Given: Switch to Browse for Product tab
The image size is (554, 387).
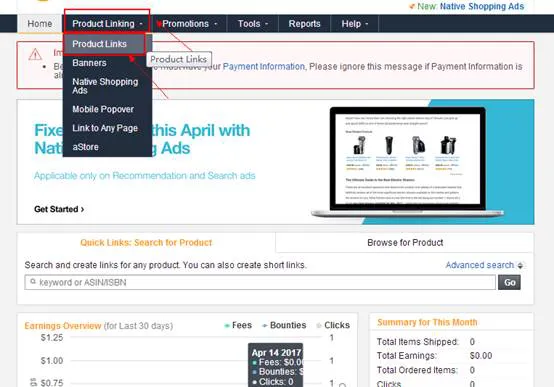Looking at the screenshot, I should click(x=405, y=242).
